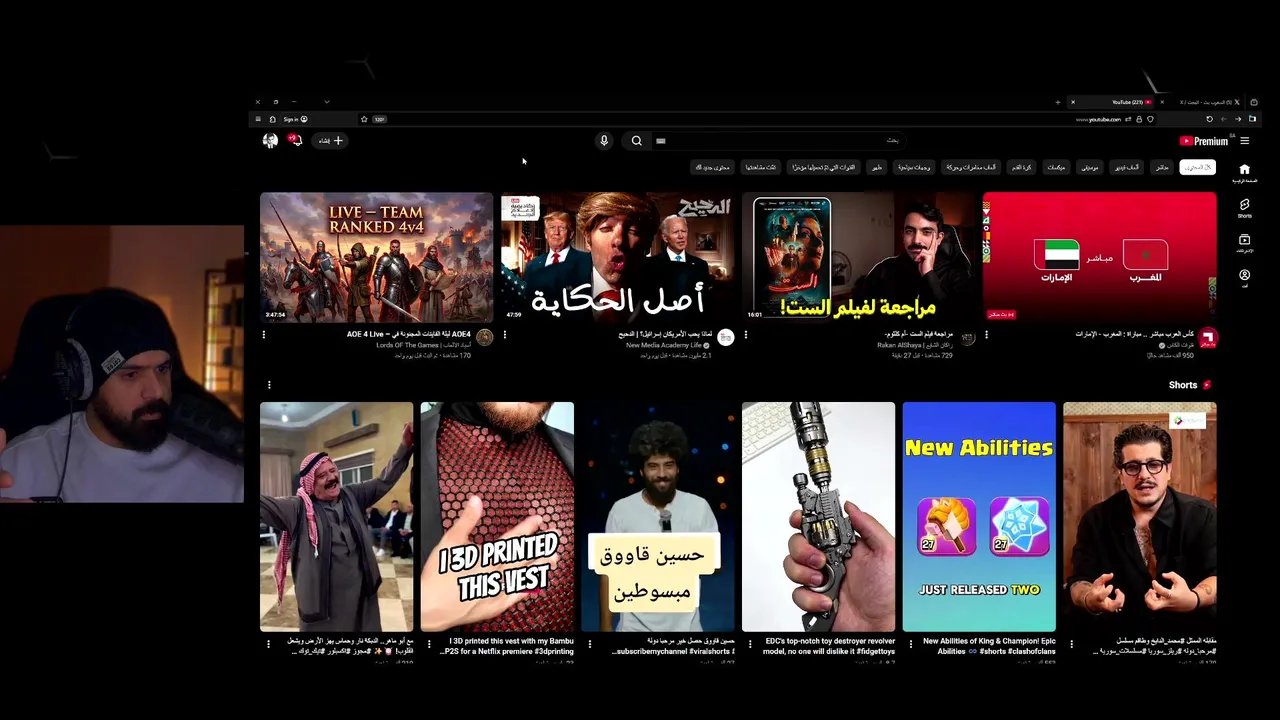Open the حسين قاووق مبسوطين short
Viewport: 1280px width, 720px height.
[658, 517]
